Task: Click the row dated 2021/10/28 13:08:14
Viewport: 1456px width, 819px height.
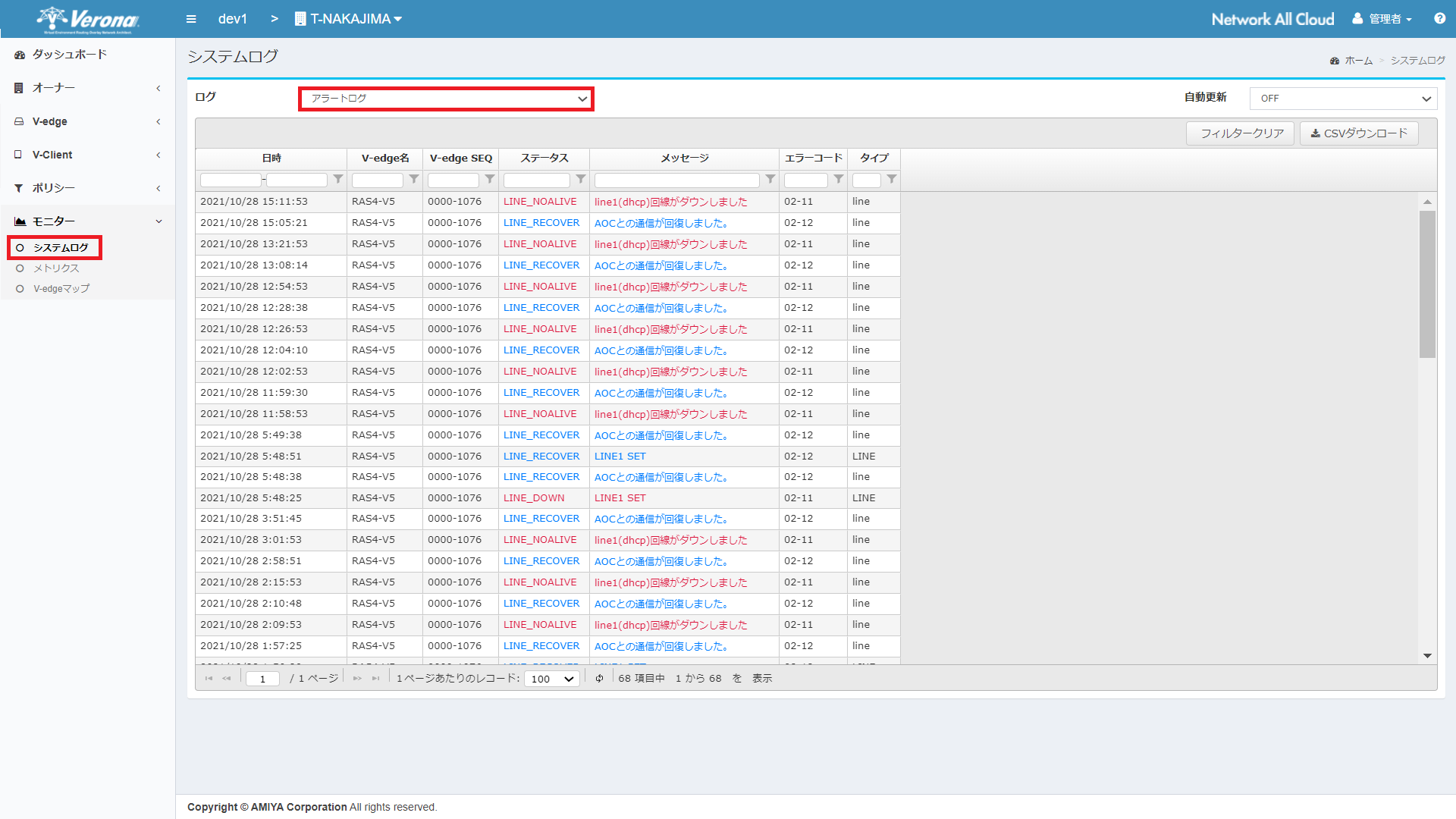Action: (548, 265)
